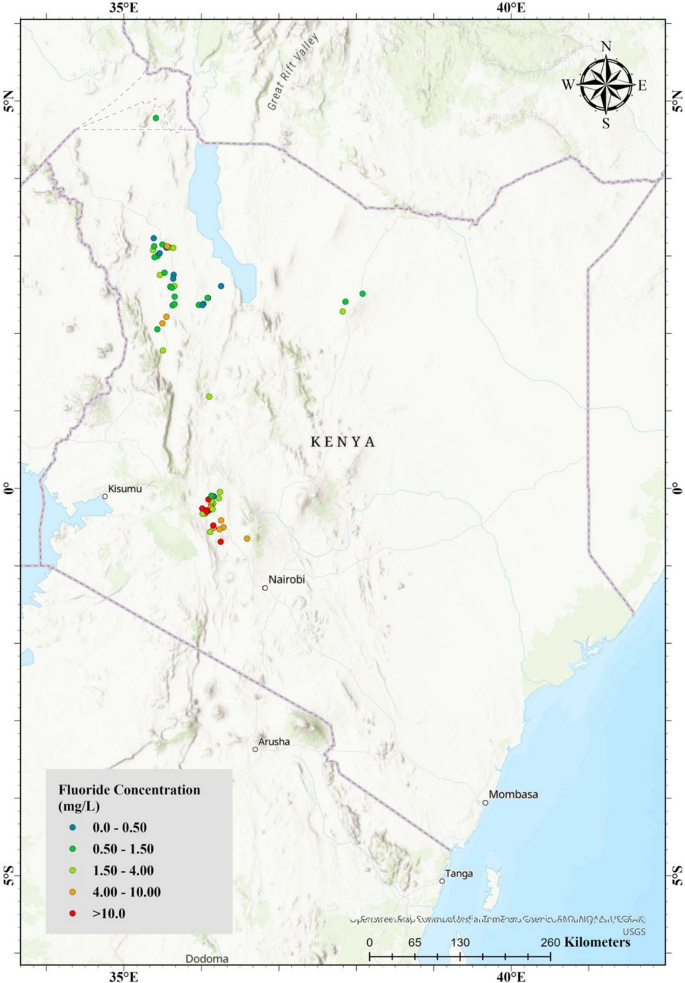Screen dimensions: 685x983
Task: Click the KENYA country label
Action: pos(343,442)
